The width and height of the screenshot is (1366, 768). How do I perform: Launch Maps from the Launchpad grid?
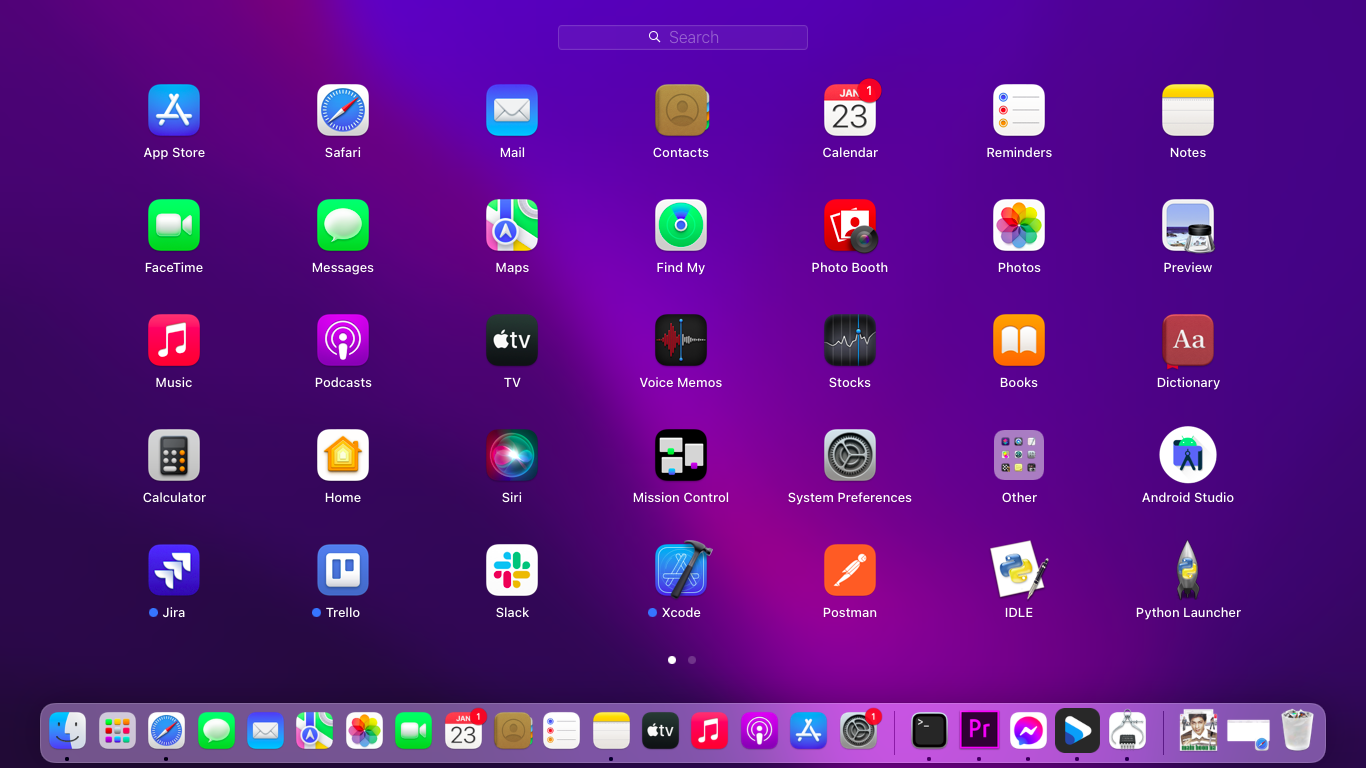click(512, 225)
